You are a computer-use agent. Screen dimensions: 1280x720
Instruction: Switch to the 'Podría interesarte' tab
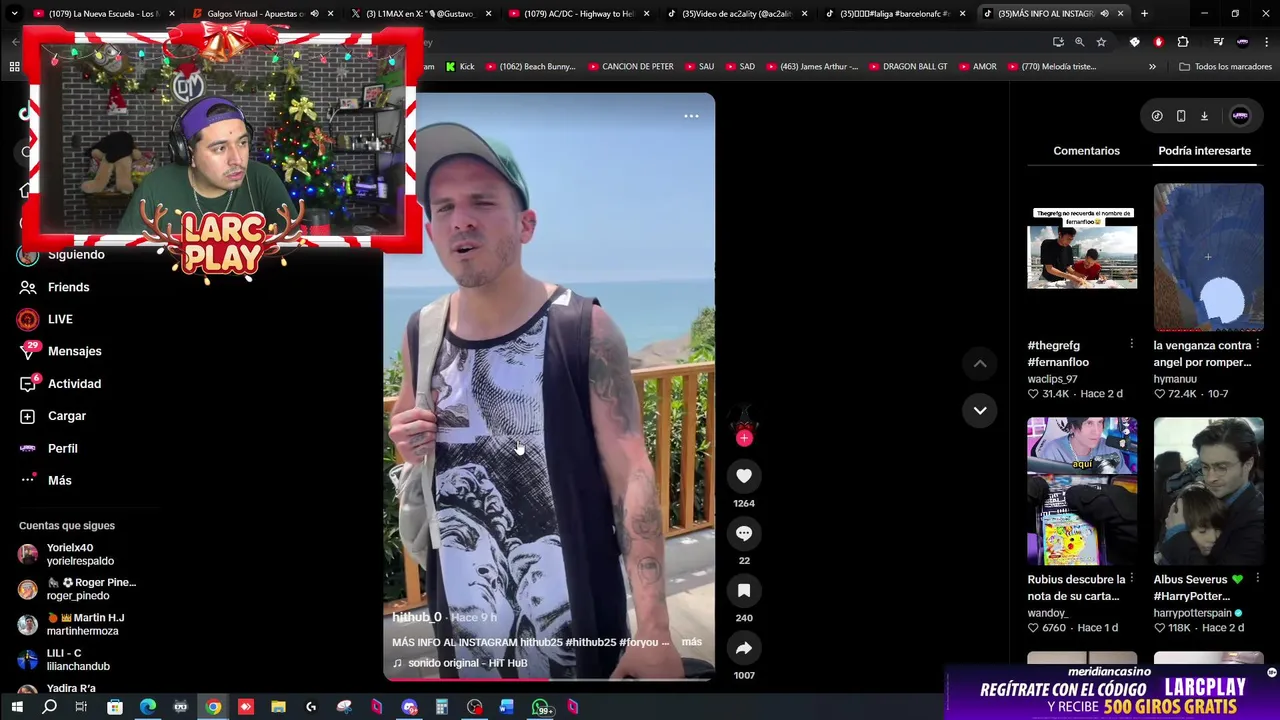[1204, 151]
